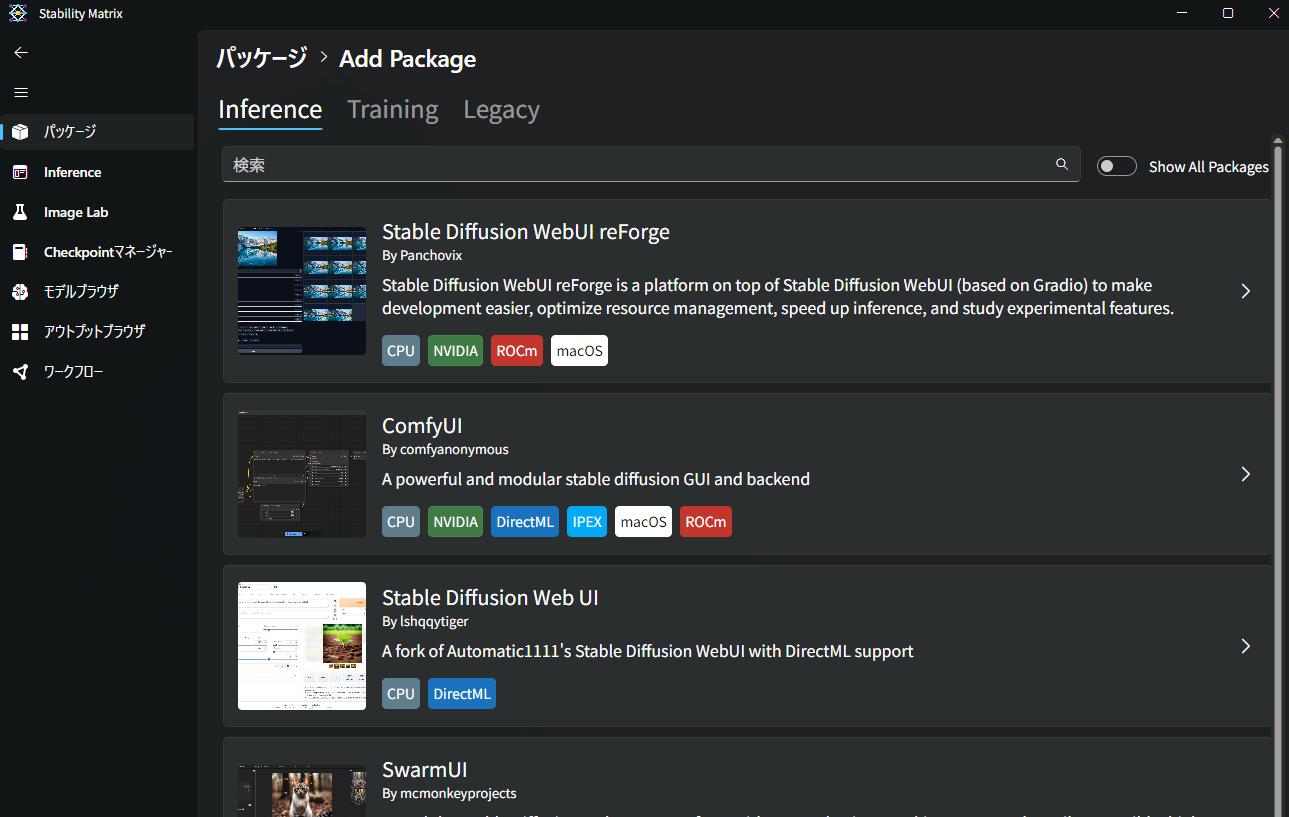Viewport: 1289px width, 817px height.
Task: Click the 検索 search input field
Action: pyautogui.click(x=651, y=165)
